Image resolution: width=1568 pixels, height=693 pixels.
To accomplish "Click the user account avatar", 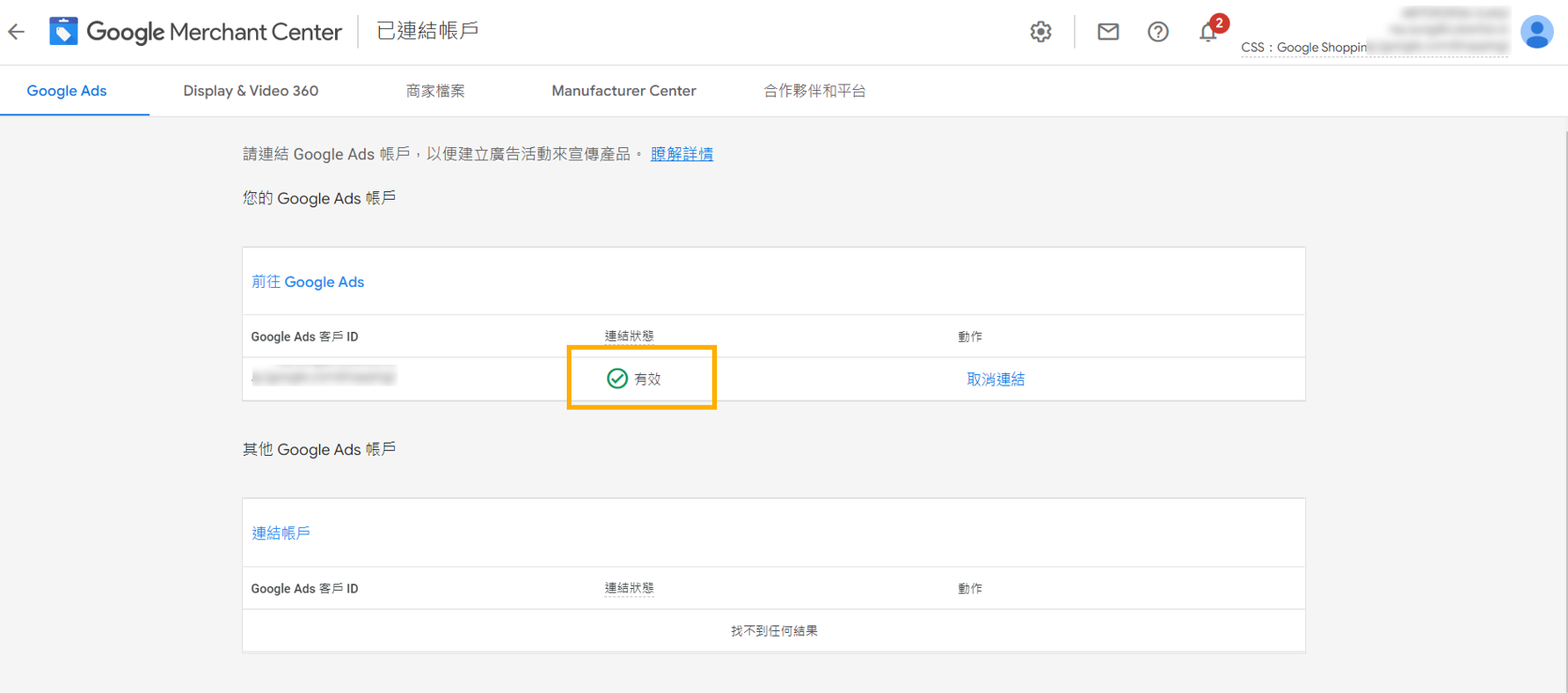I will [x=1537, y=32].
